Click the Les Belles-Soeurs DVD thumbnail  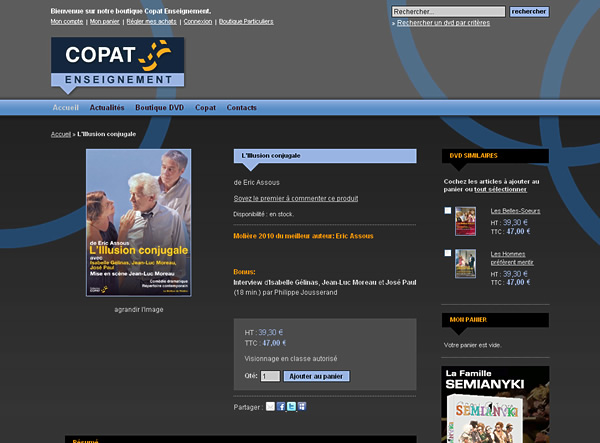pos(465,221)
